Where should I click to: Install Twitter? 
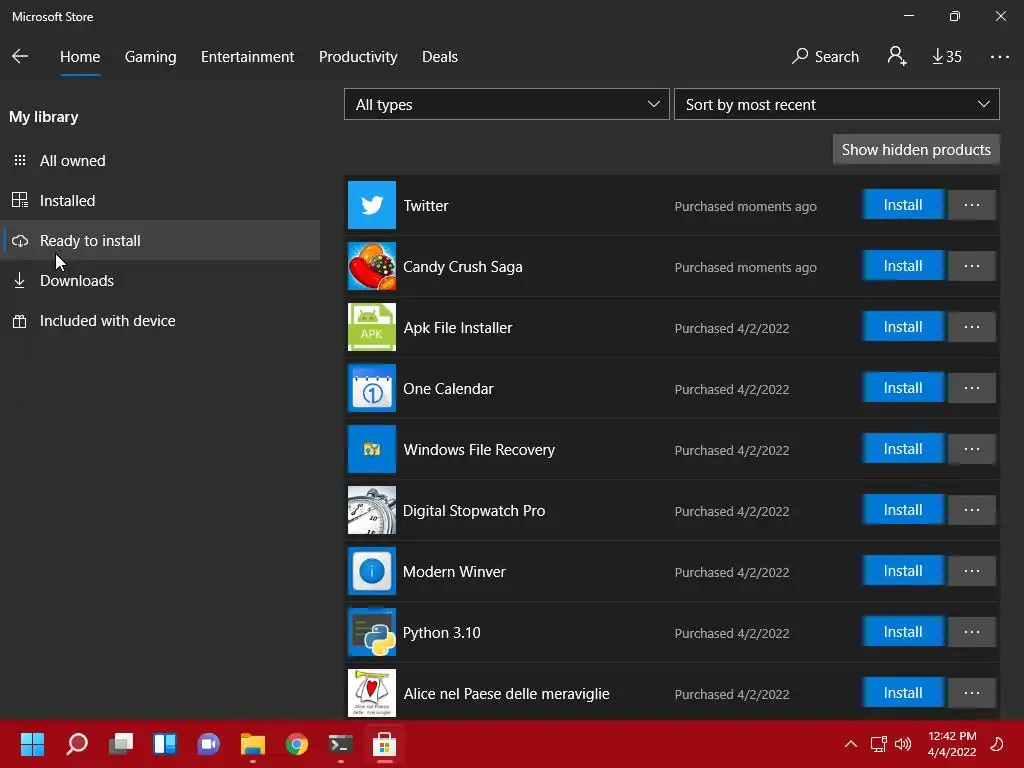click(x=903, y=205)
